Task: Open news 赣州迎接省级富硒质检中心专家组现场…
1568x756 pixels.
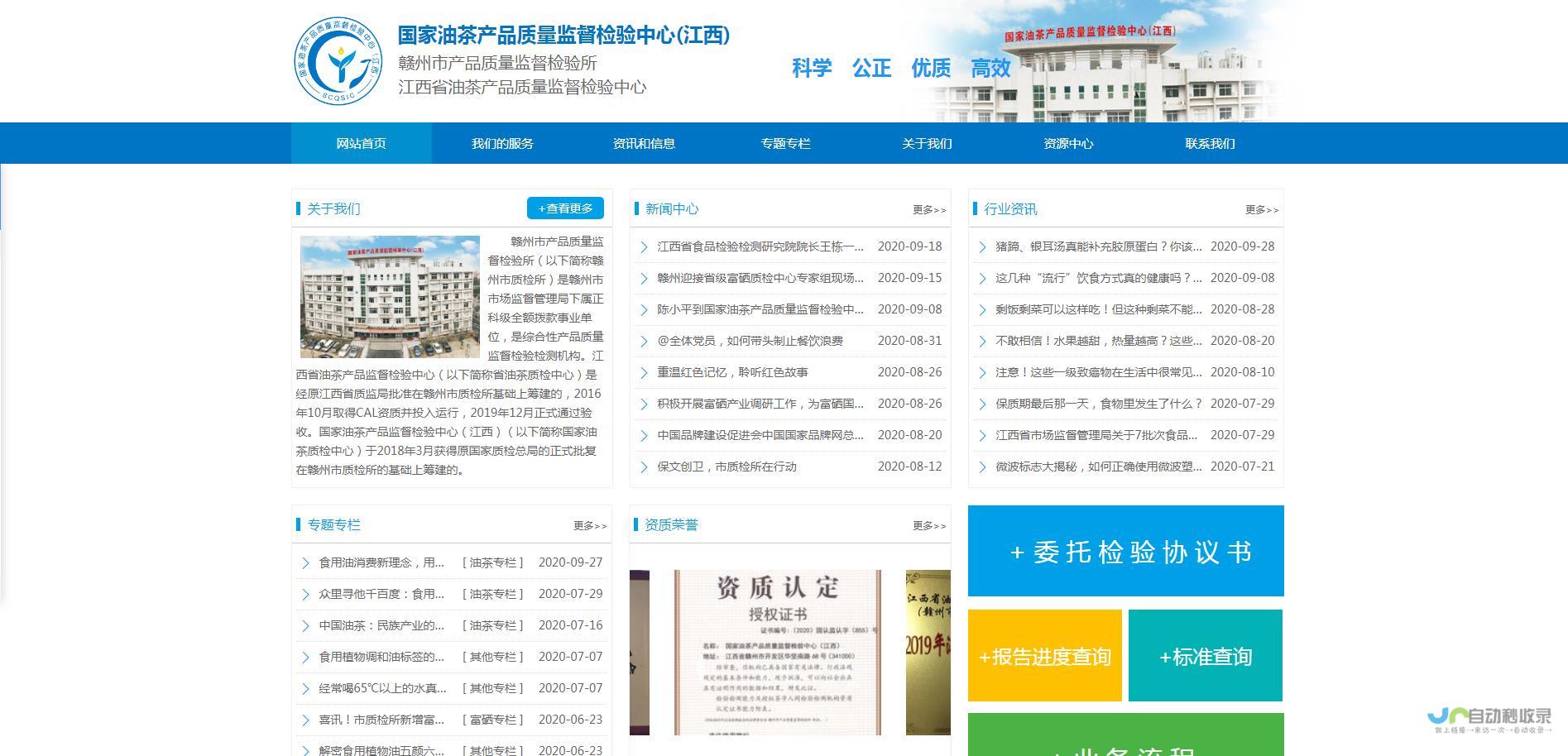Action: [760, 278]
